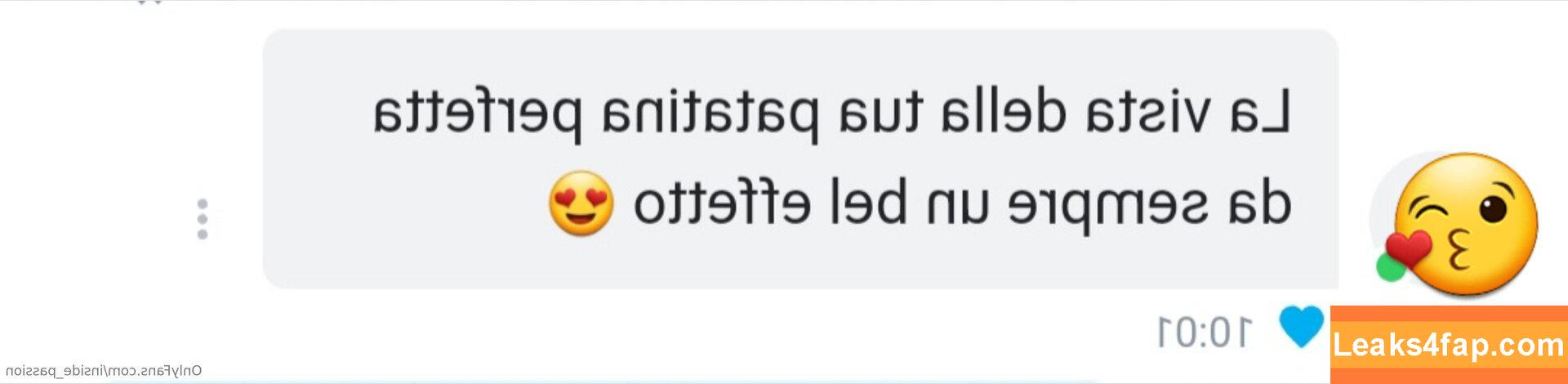Expand options via the vertical dots

click(x=203, y=219)
